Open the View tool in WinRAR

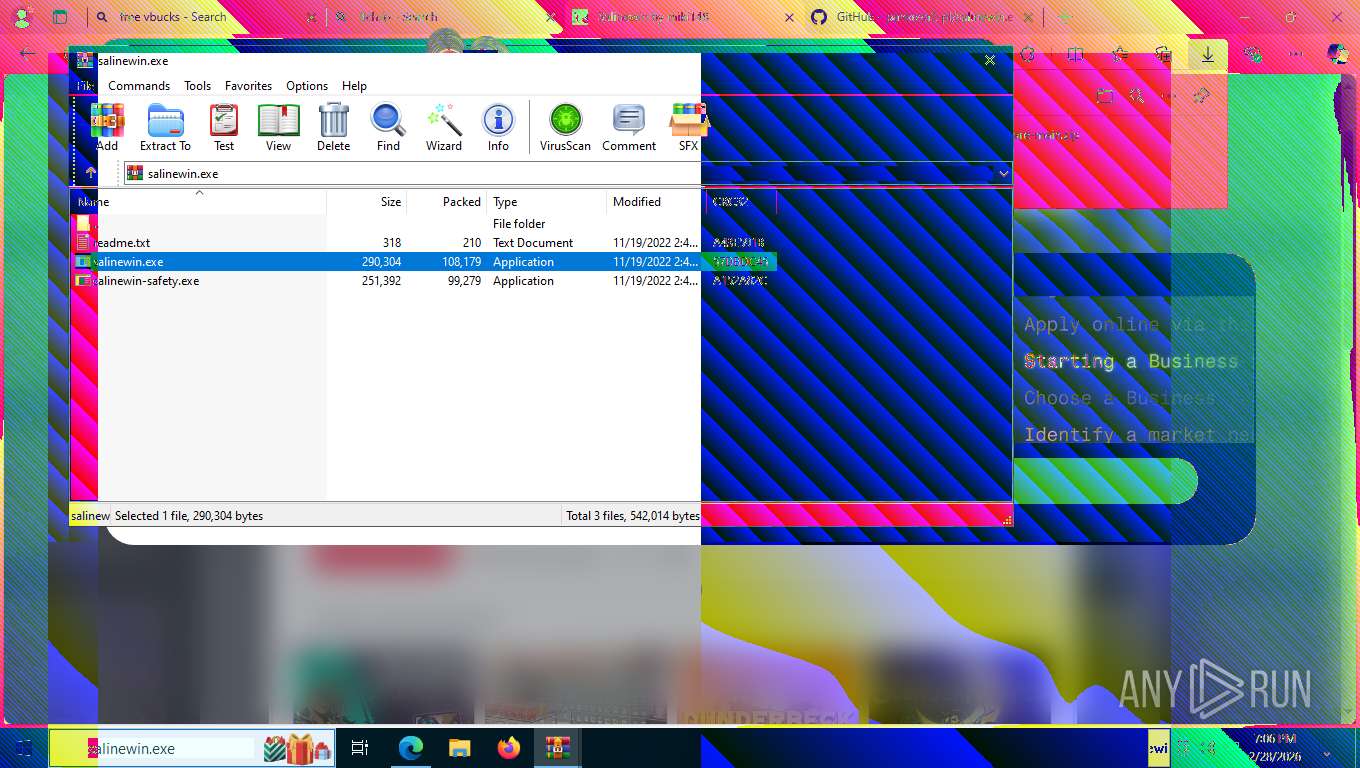click(x=278, y=127)
